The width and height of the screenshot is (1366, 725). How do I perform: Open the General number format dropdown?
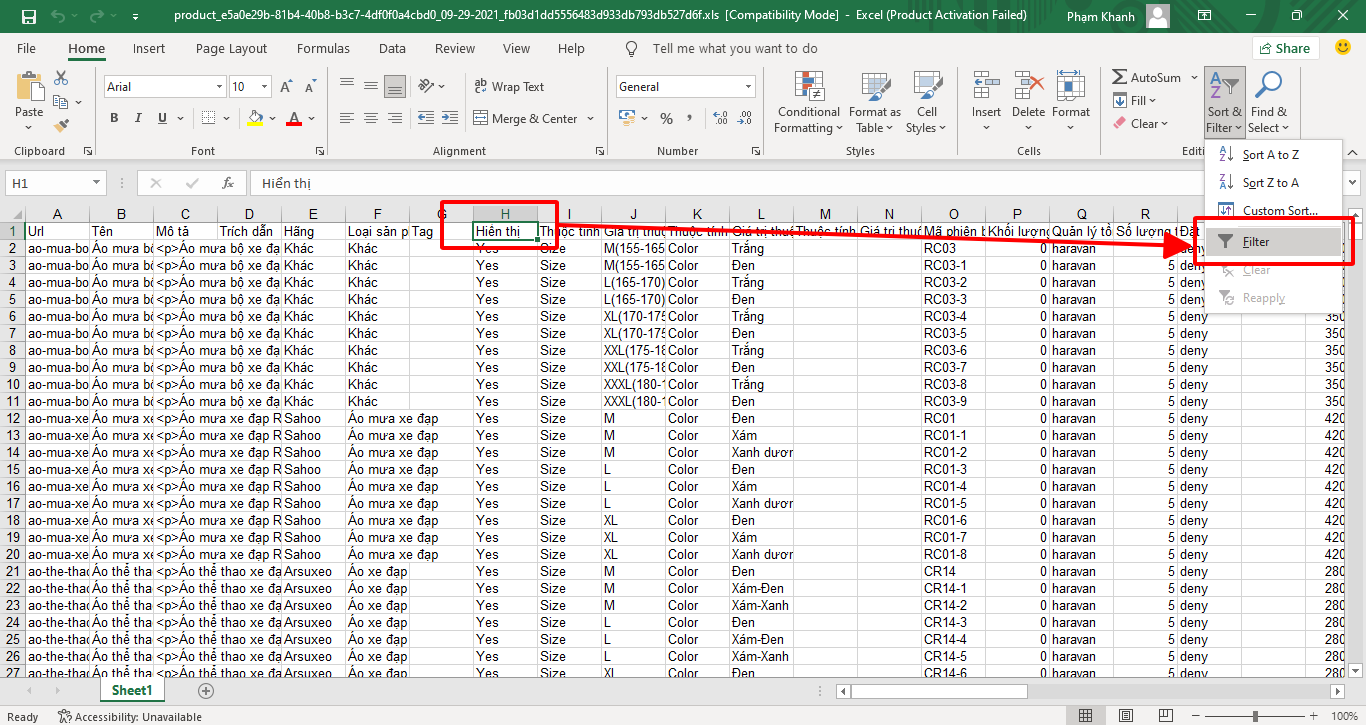coord(748,87)
